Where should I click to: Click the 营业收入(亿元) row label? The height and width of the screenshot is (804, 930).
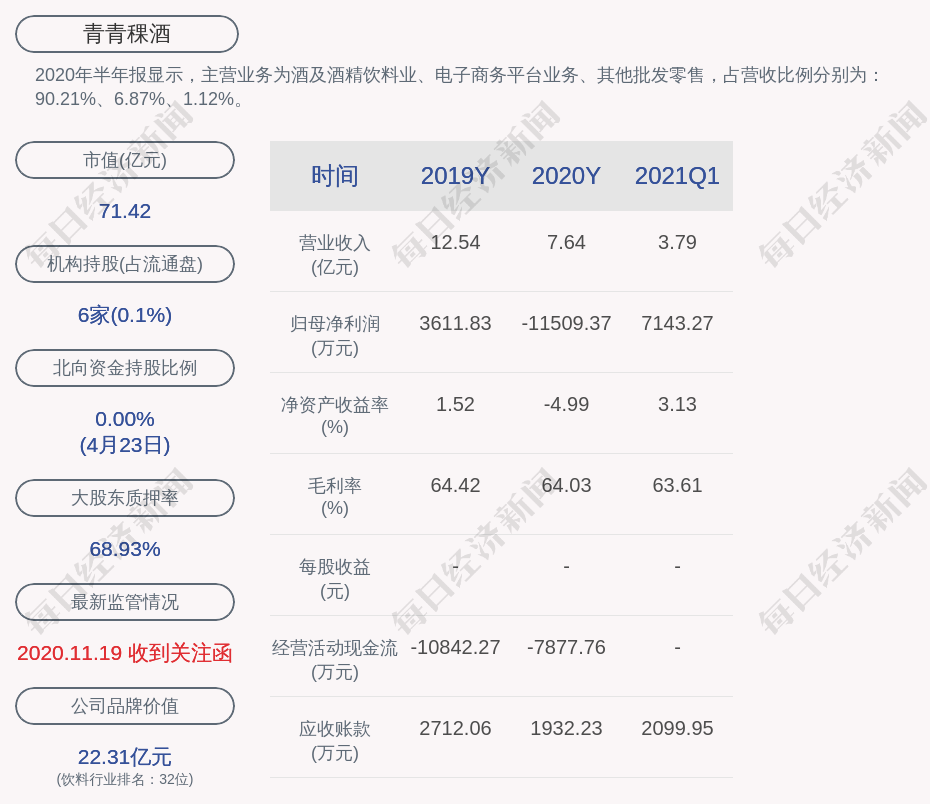335,255
